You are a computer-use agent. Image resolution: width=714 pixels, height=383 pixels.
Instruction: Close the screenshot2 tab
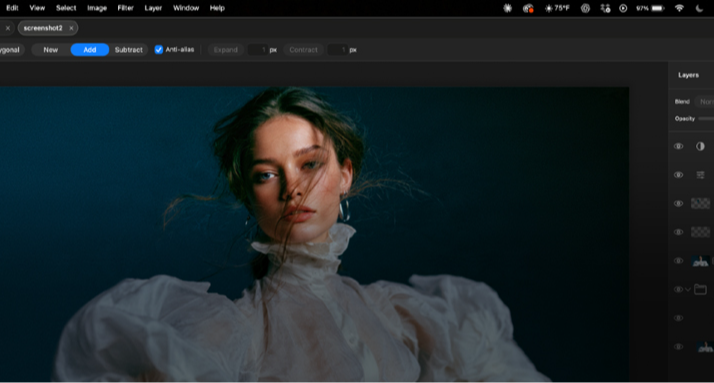click(x=71, y=28)
